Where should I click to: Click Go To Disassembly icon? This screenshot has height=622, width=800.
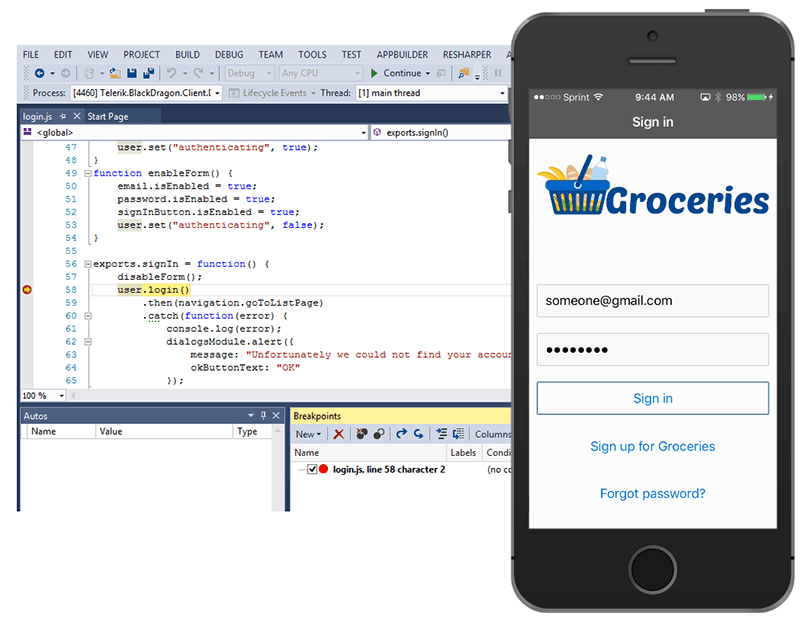point(458,434)
